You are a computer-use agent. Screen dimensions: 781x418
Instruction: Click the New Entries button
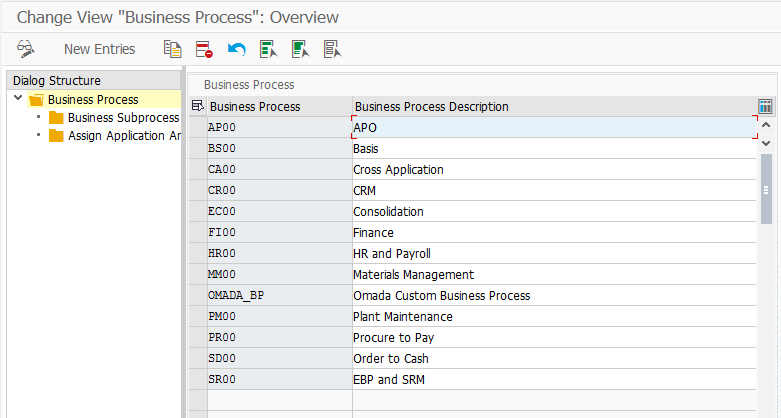[100, 49]
